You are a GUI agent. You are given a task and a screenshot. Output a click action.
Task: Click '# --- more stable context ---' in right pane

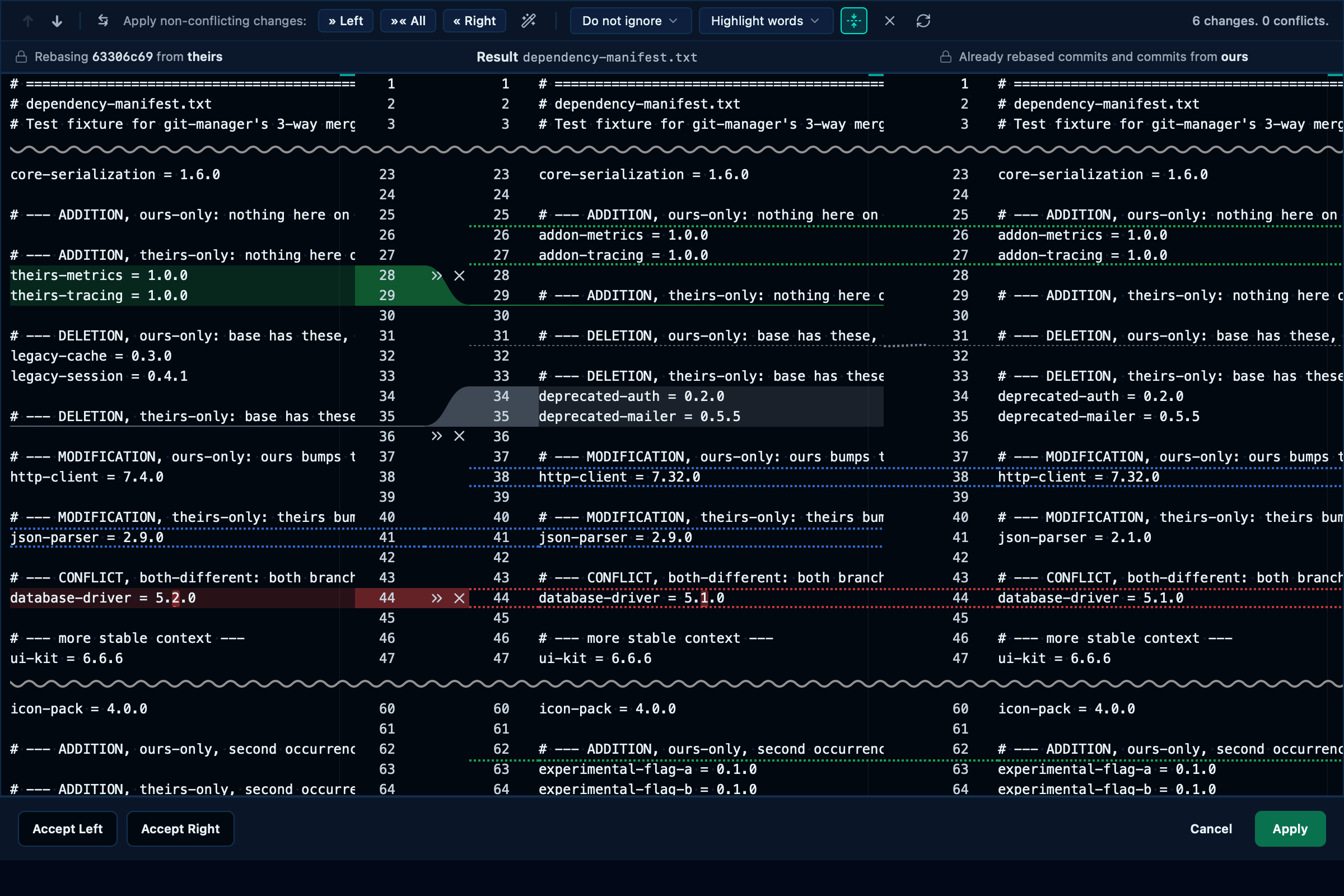click(1115, 638)
